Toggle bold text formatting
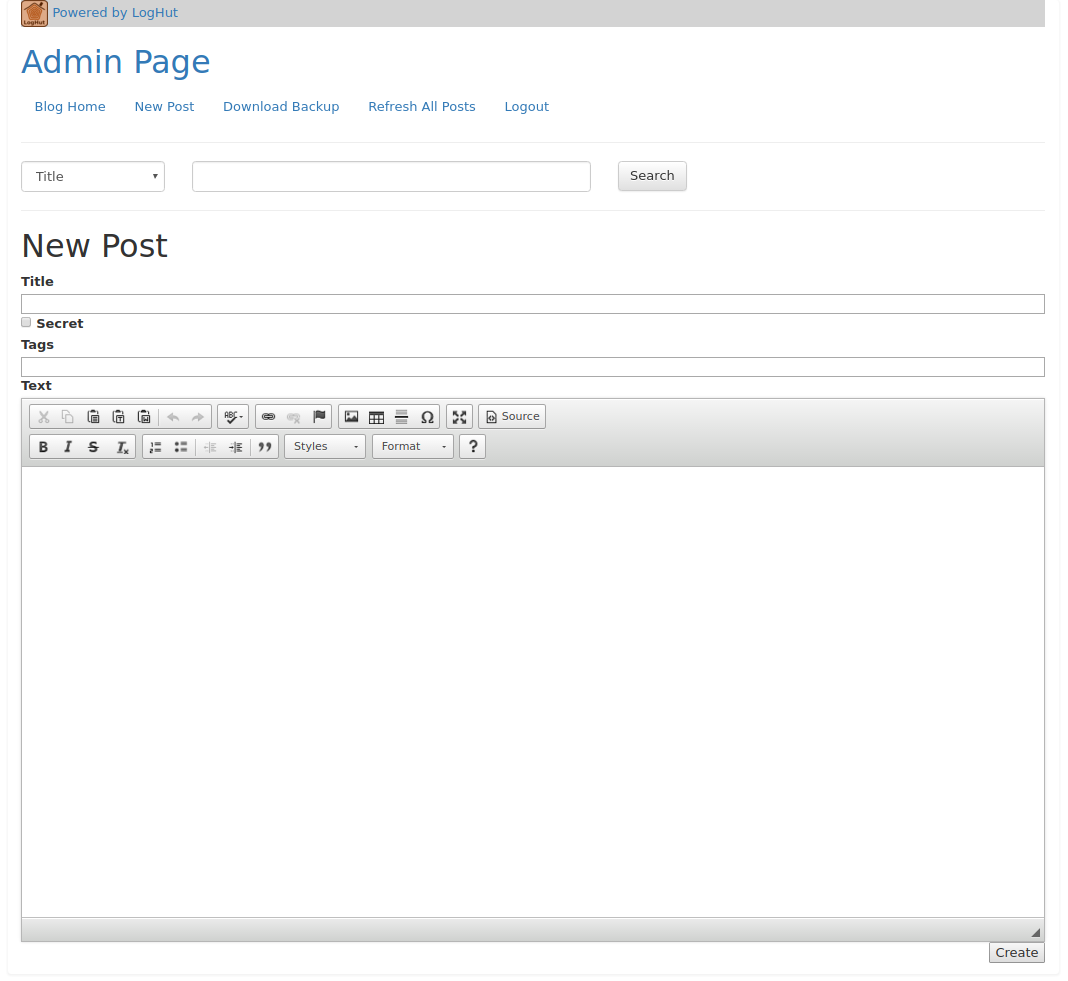The image size is (1068, 981). click(x=43, y=446)
